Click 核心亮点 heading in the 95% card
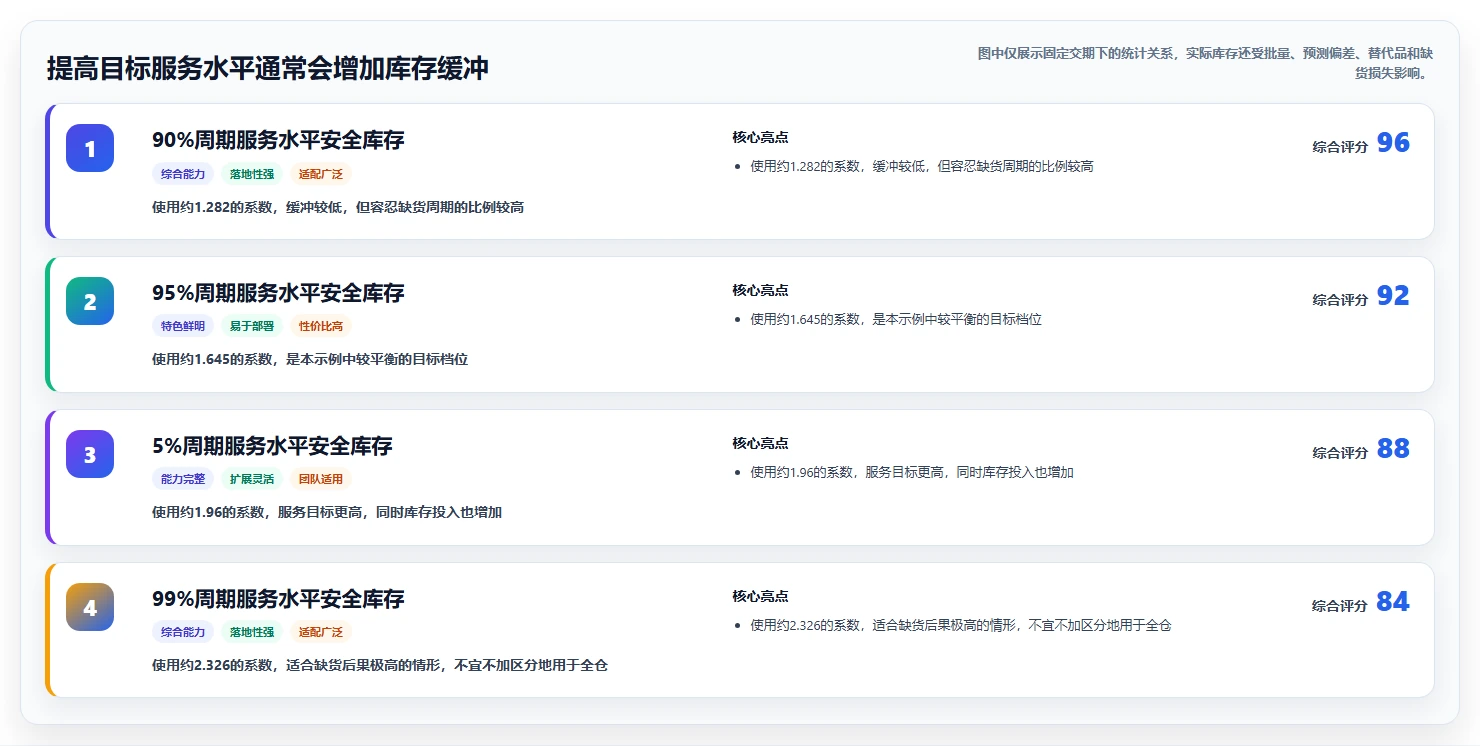 click(760, 291)
